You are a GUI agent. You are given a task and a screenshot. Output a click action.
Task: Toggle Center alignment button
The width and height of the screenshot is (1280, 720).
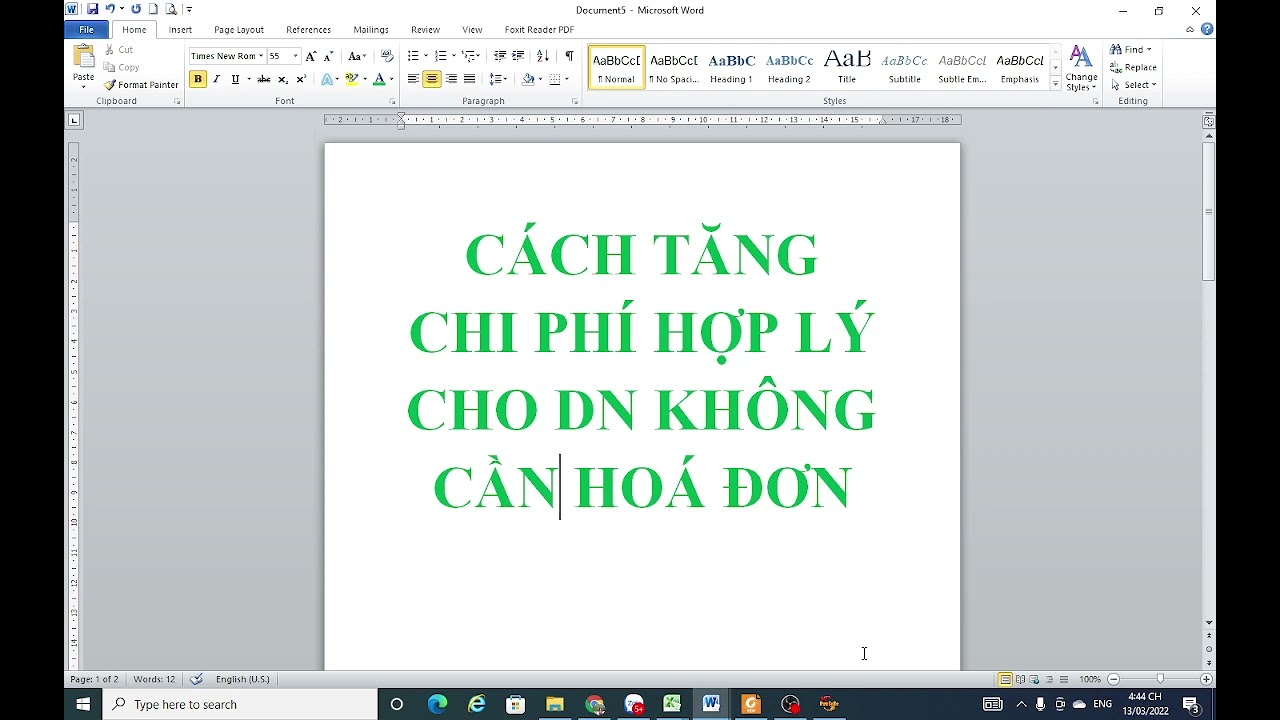click(432, 79)
